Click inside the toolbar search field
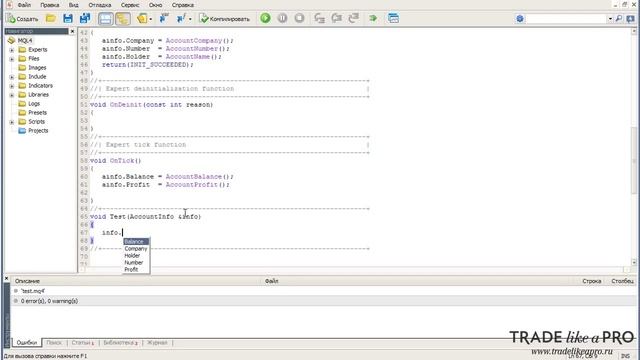 click(x=567, y=18)
